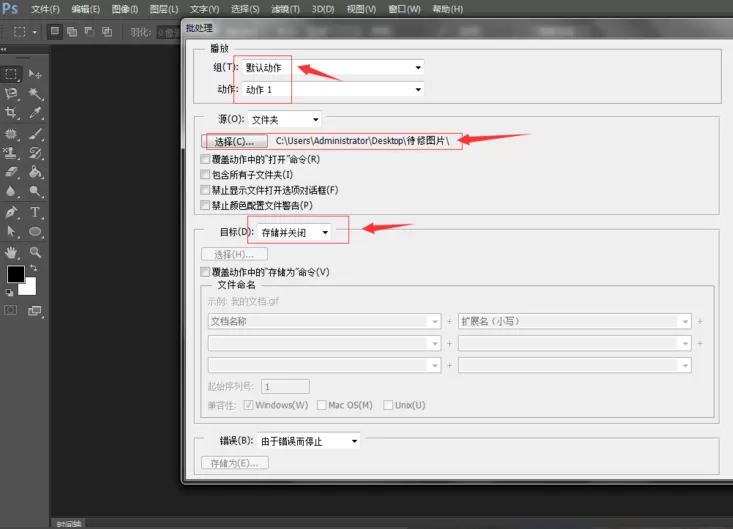
Task: Open the 错误(B) 由于错误而停止 dropdown
Action: tap(309, 441)
